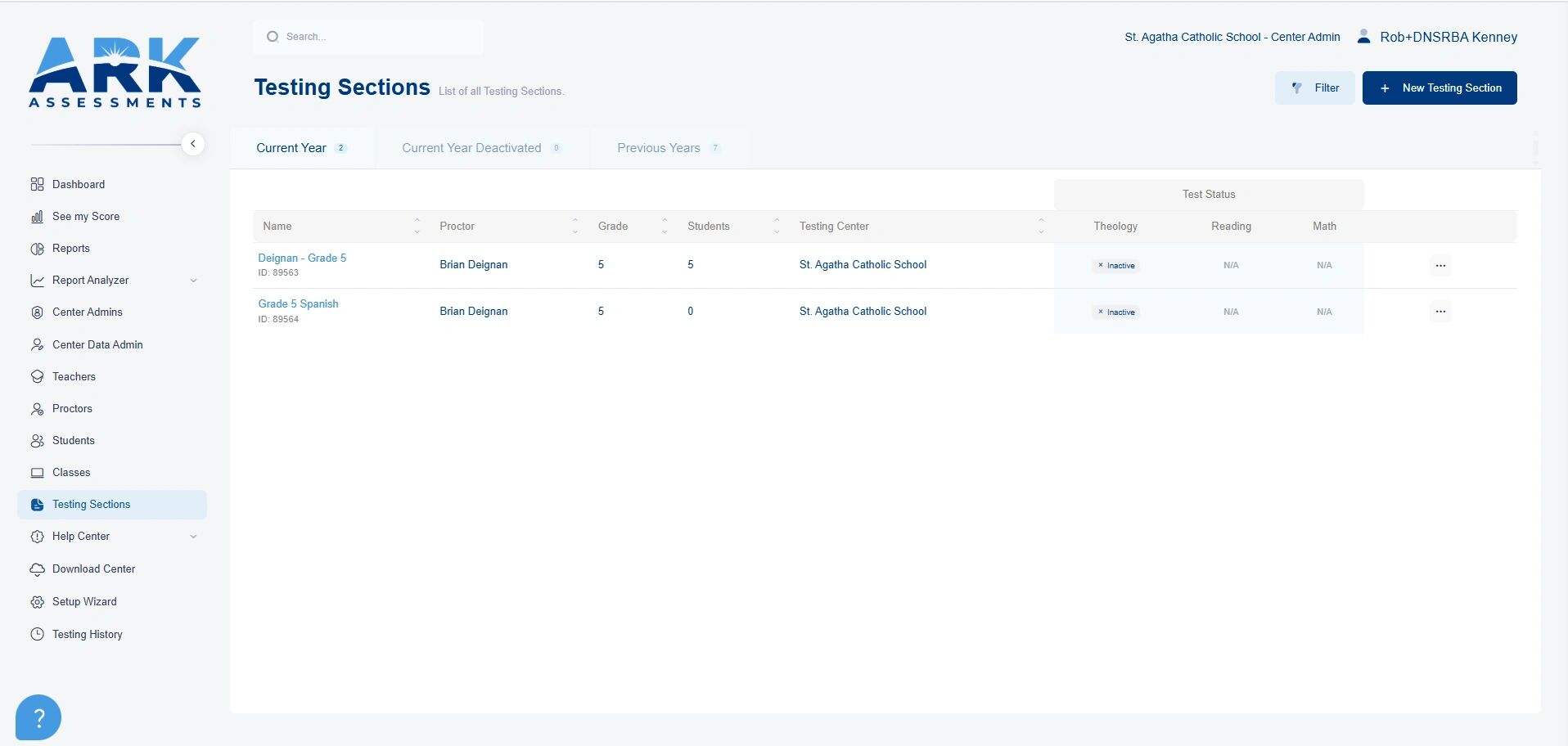Click Math N/A status for Grade 5 Spanish
The width and height of the screenshot is (1568, 746).
1324,312
